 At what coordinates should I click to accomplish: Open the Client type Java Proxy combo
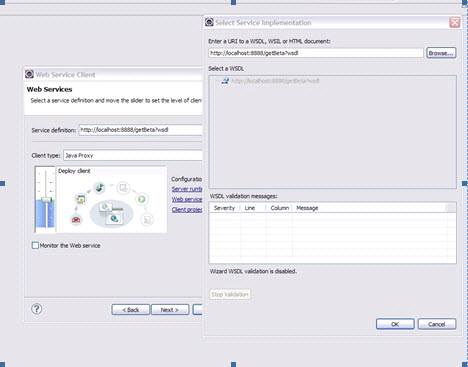133,155
